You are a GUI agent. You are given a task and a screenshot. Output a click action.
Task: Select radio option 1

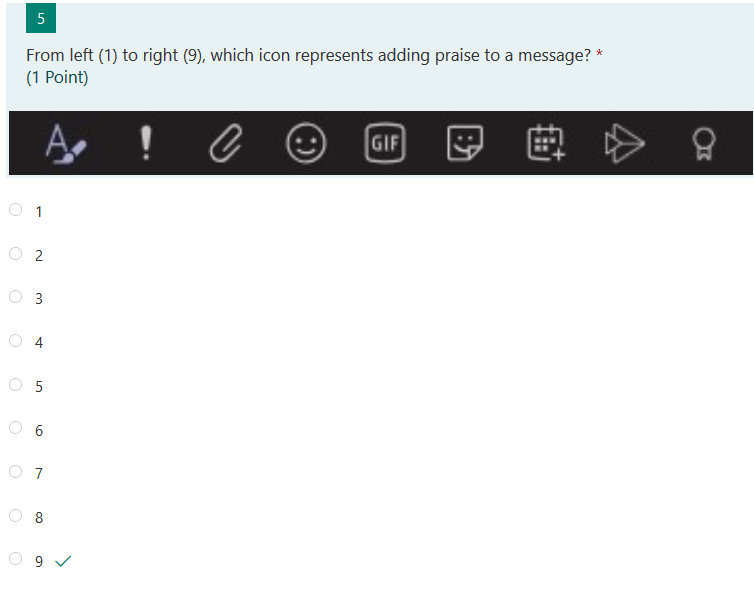tap(15, 210)
